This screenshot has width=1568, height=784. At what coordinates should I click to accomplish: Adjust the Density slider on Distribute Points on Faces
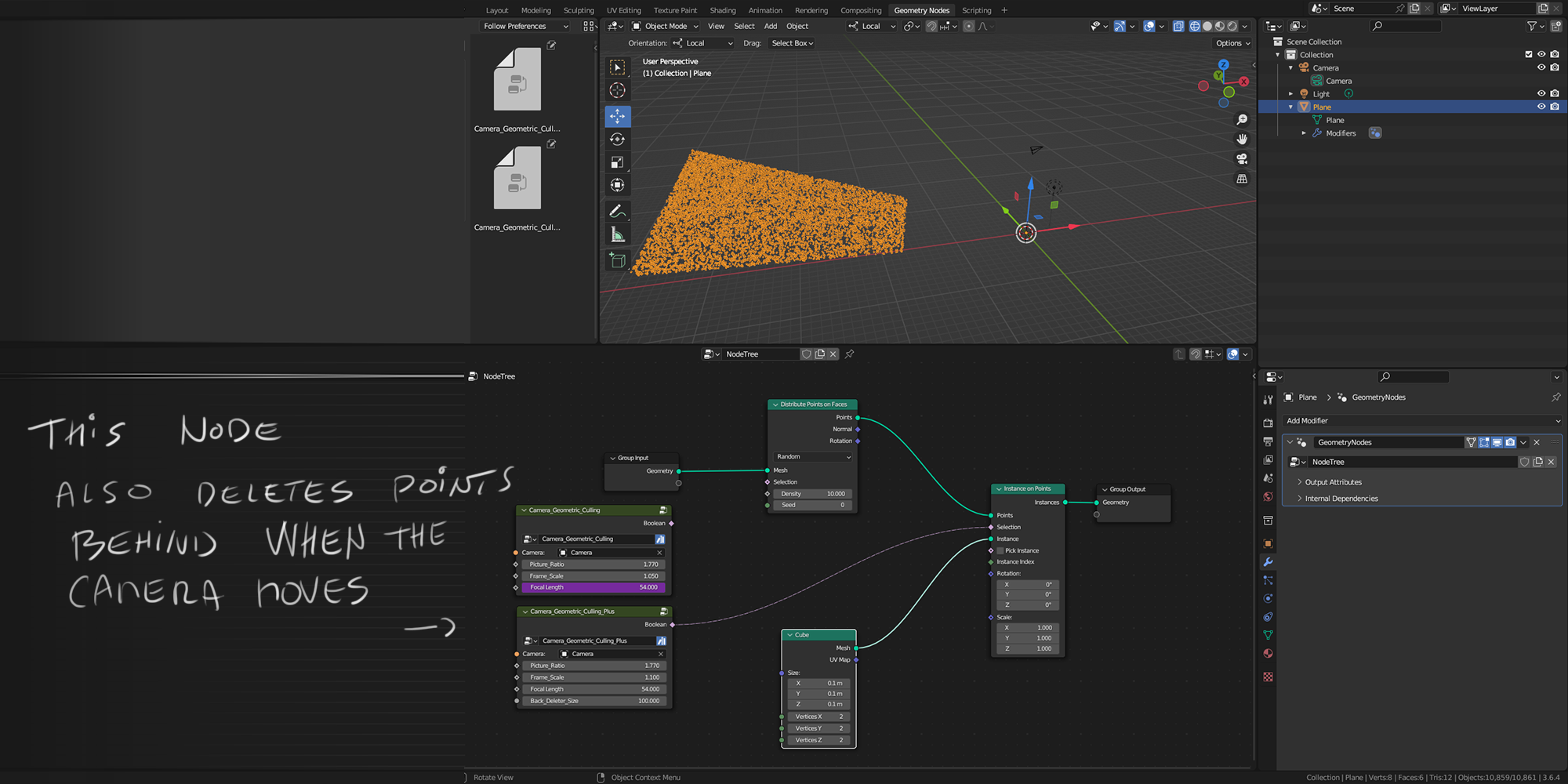coord(812,493)
